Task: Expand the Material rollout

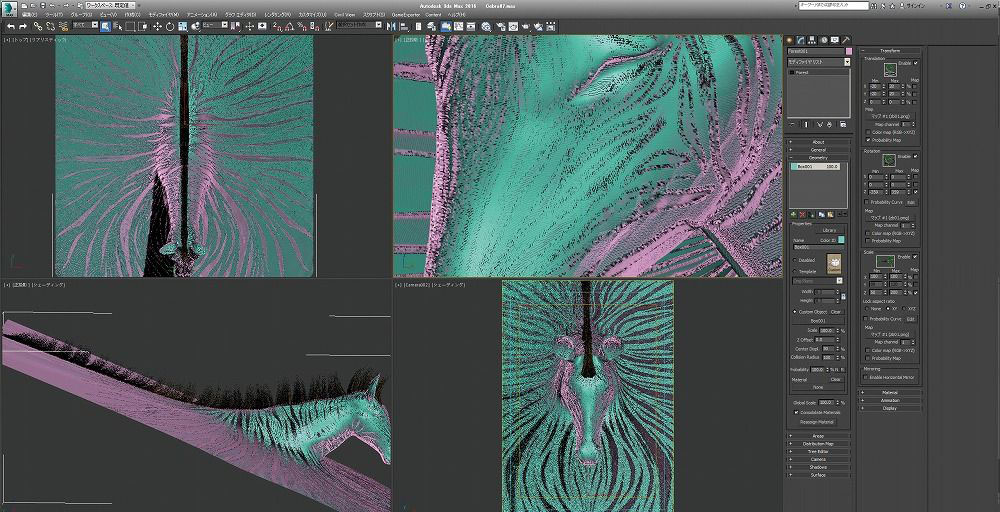Action: 889,392
